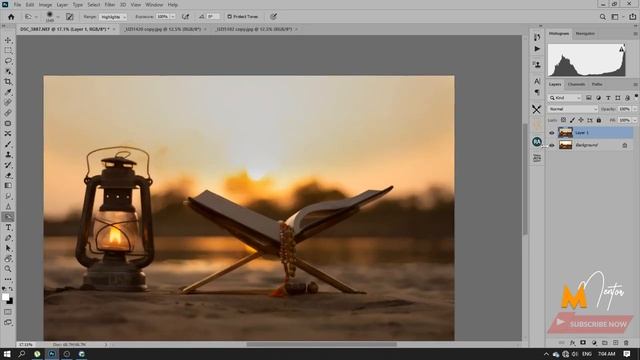Toggle the airbrush-style build-up icon
Image resolution: width=640 pixels, height=360 pixels.
[x=185, y=17]
